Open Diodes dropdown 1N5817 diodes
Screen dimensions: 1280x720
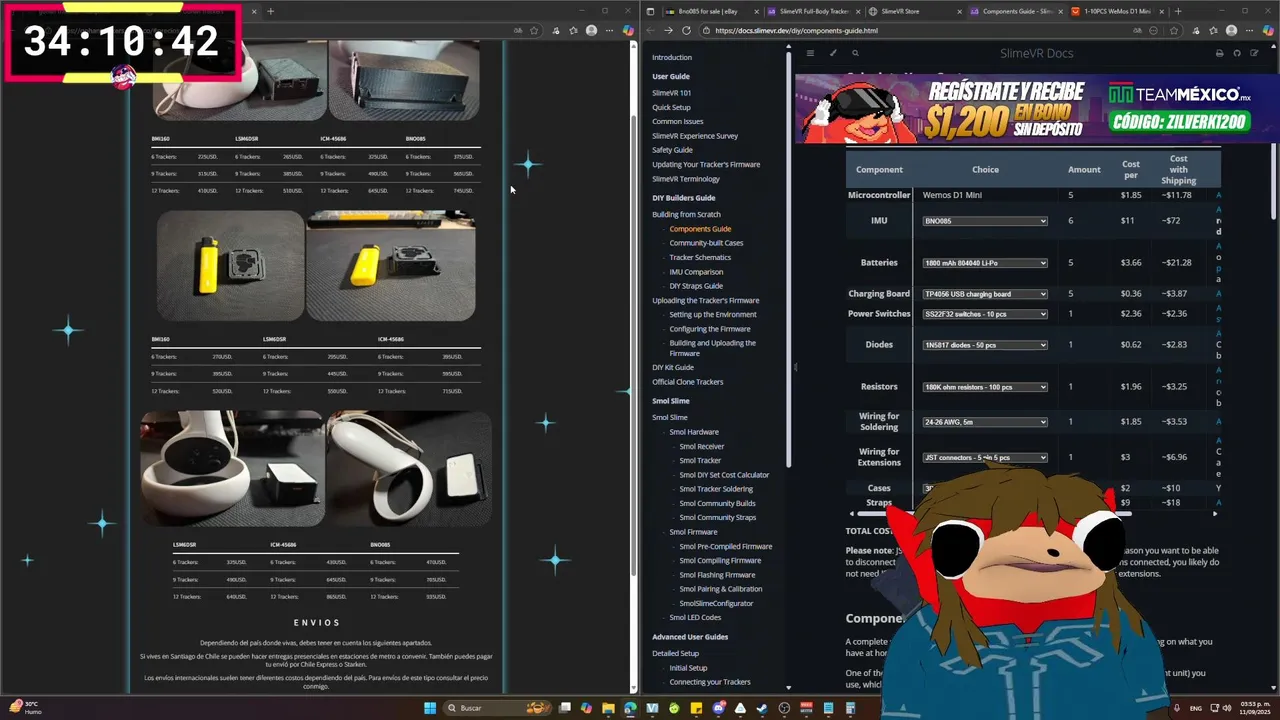point(985,345)
